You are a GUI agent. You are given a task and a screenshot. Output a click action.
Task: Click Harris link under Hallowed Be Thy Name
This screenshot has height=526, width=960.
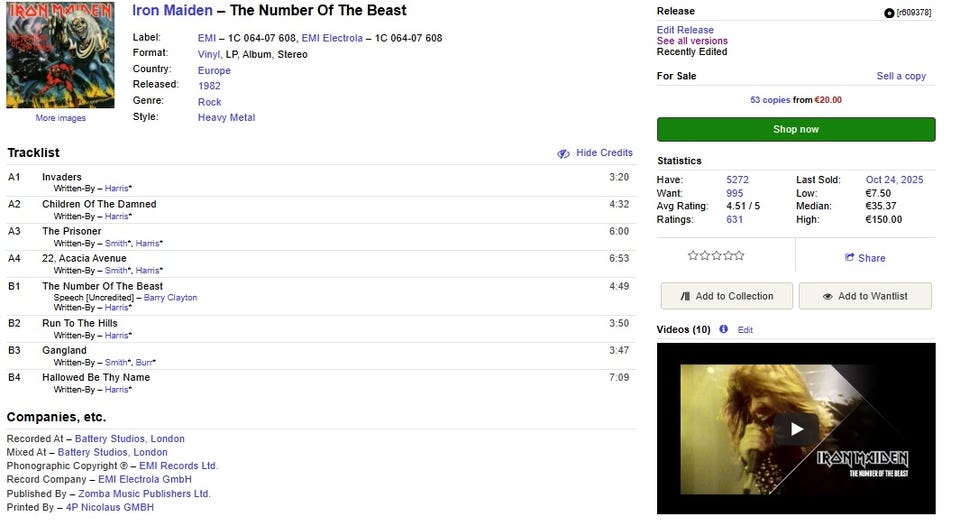116,389
